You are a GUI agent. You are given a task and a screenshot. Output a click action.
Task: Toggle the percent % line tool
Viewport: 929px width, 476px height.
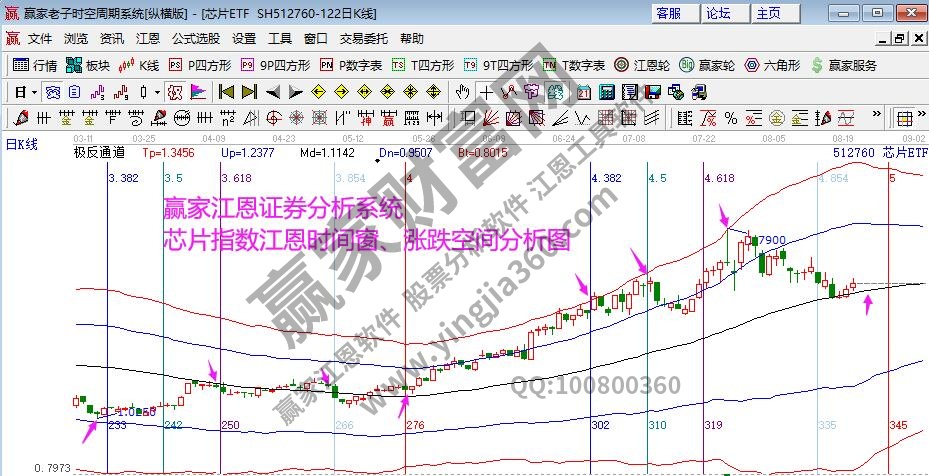coord(729,118)
